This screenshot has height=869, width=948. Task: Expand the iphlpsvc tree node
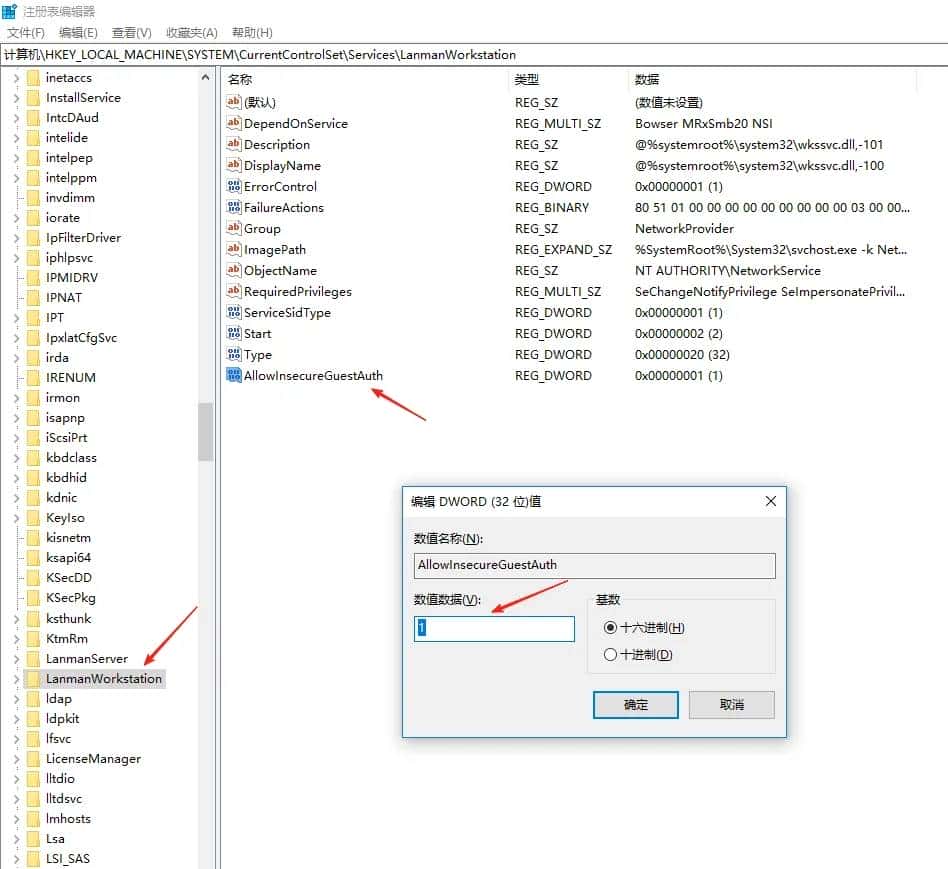[16, 258]
